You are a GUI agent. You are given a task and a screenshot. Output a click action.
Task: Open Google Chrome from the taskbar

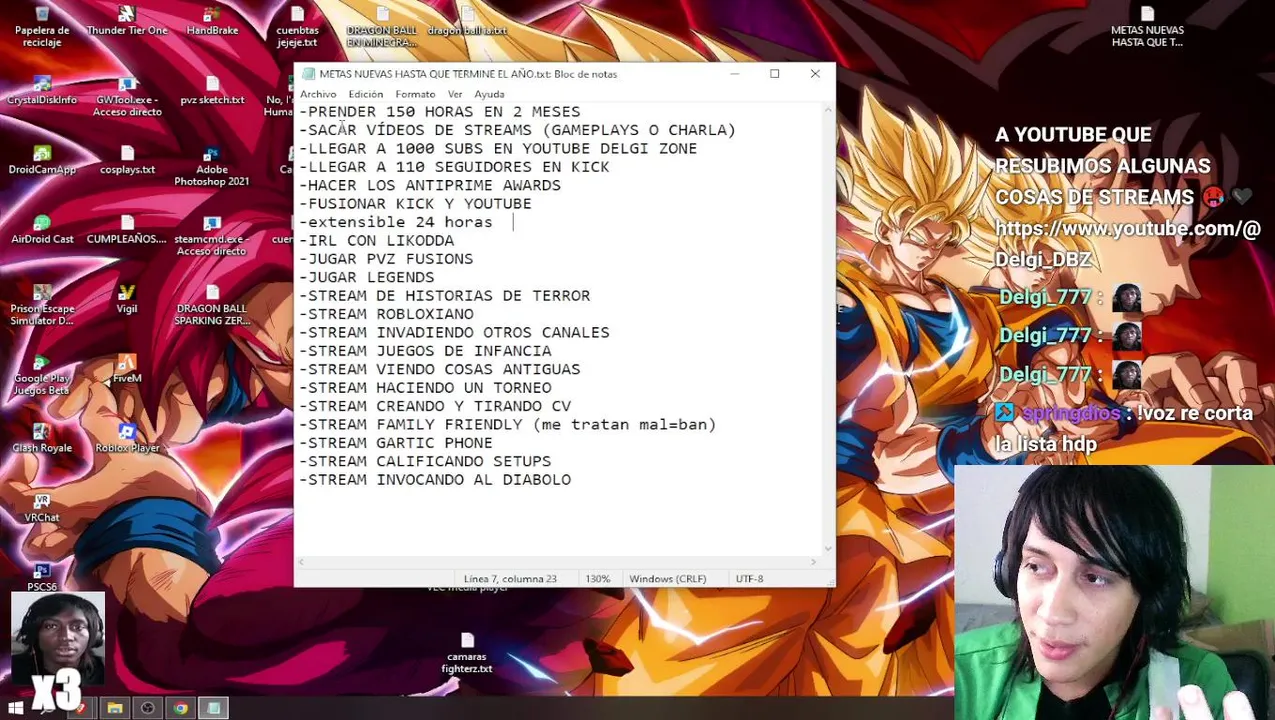pyautogui.click(x=181, y=708)
